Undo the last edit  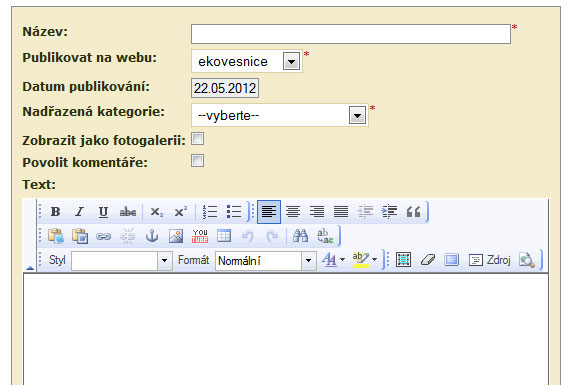click(248, 236)
